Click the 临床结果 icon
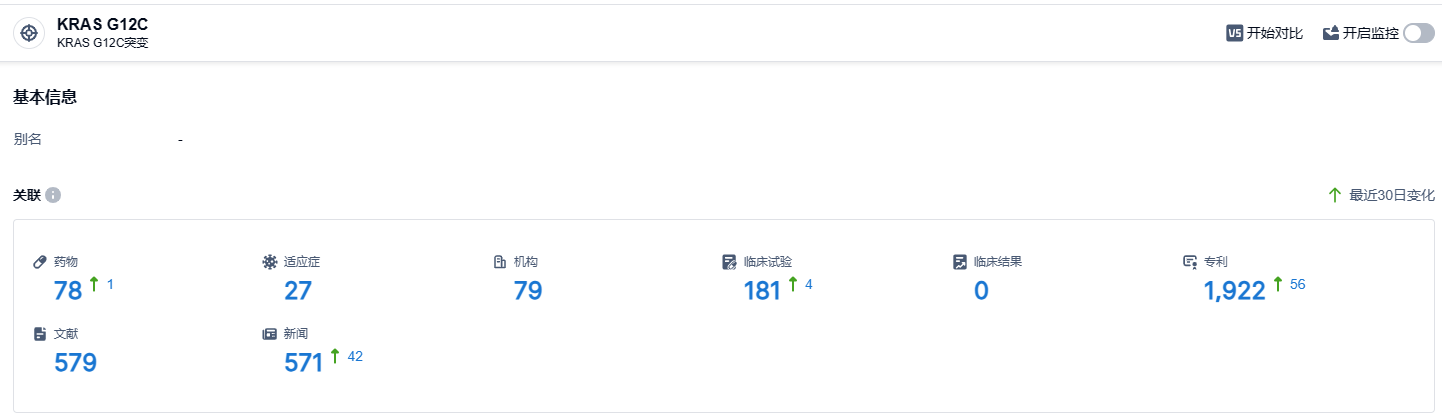 pyautogui.click(x=959, y=262)
